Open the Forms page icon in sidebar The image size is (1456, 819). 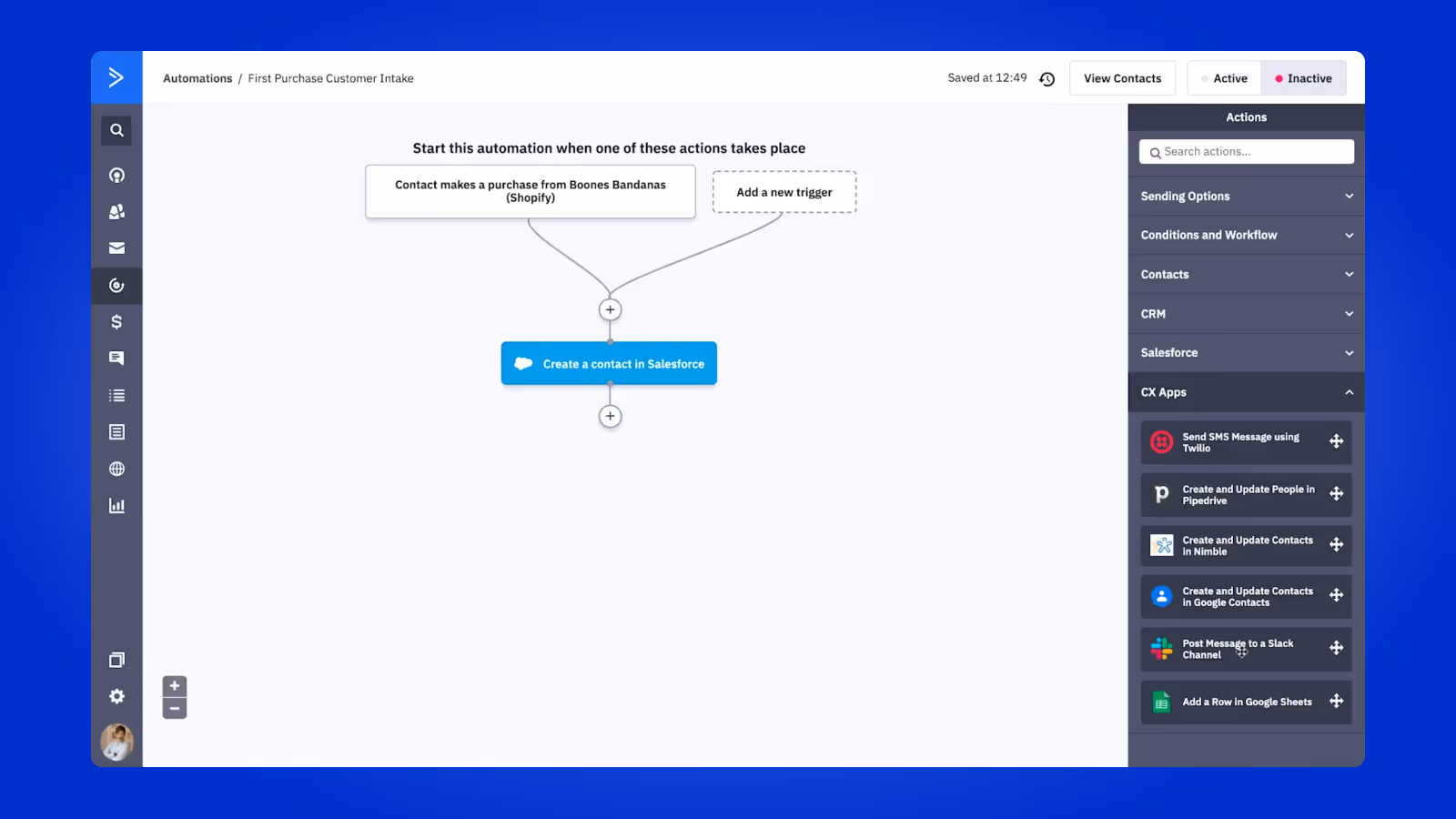116,431
